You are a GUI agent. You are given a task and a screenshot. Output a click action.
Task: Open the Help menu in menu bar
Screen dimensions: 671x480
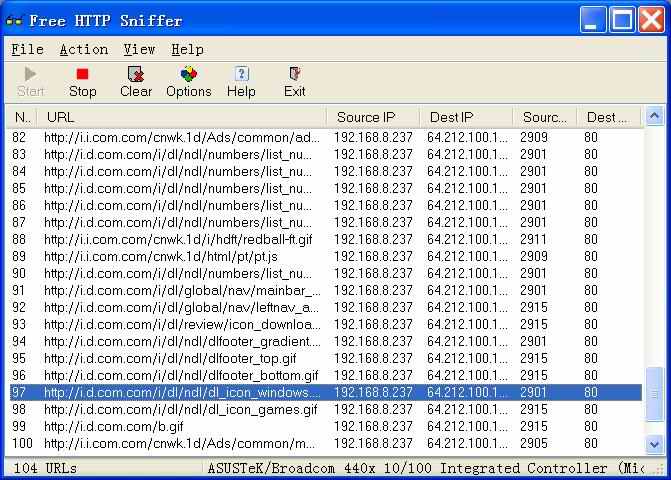(187, 50)
